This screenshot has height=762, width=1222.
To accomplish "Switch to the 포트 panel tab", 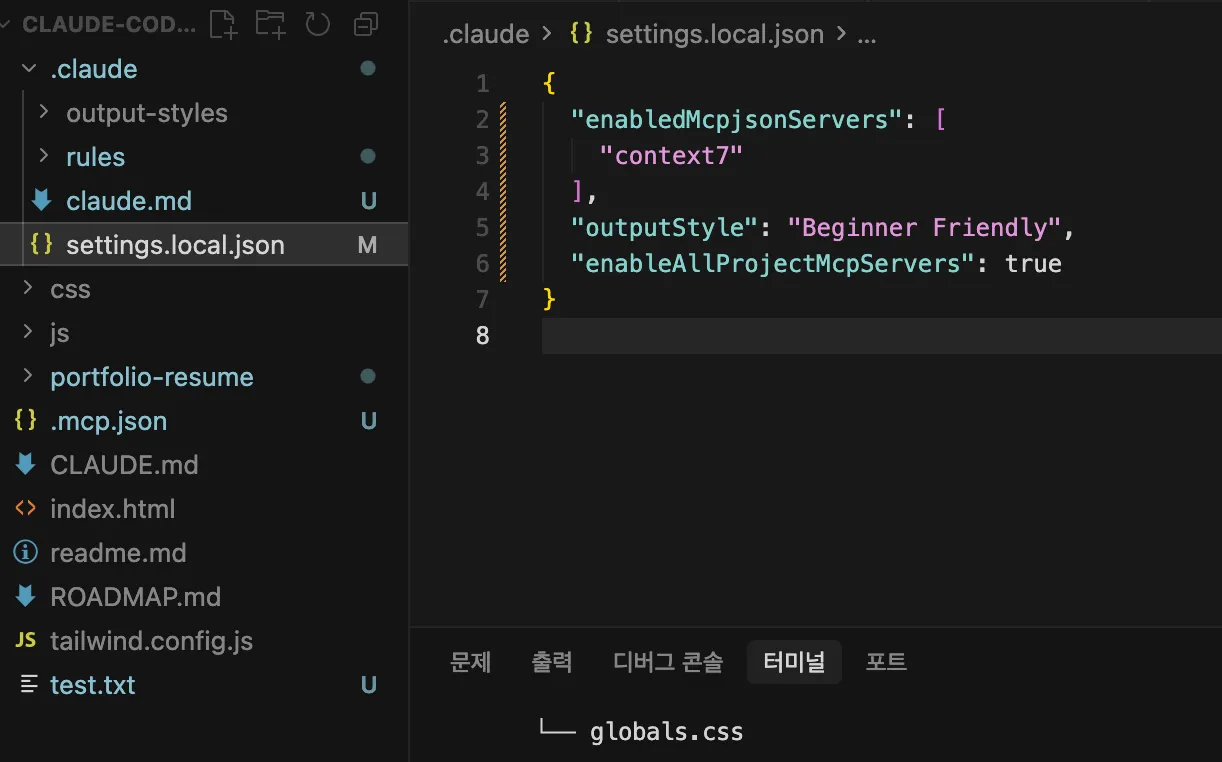I will pyautogui.click(x=886, y=662).
